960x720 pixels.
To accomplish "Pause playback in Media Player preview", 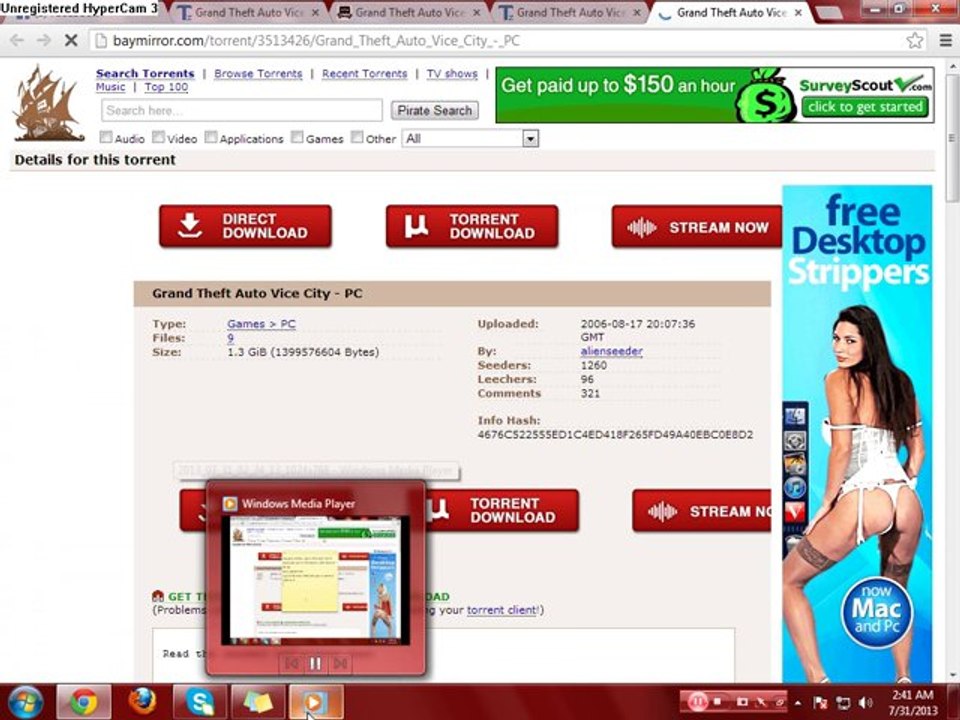I will point(315,663).
